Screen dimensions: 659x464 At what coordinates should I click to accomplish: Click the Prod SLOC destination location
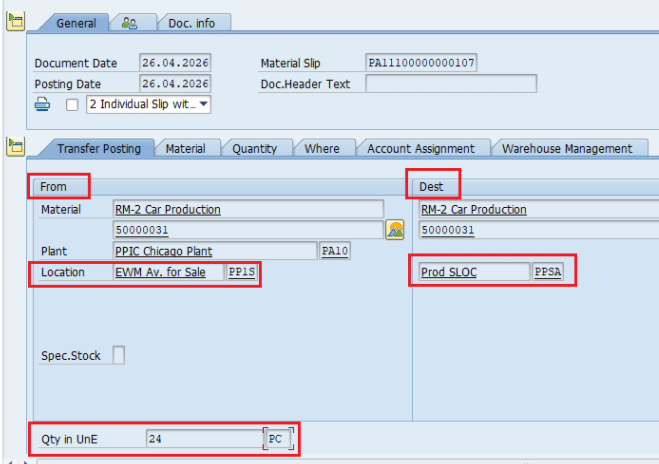[447, 272]
